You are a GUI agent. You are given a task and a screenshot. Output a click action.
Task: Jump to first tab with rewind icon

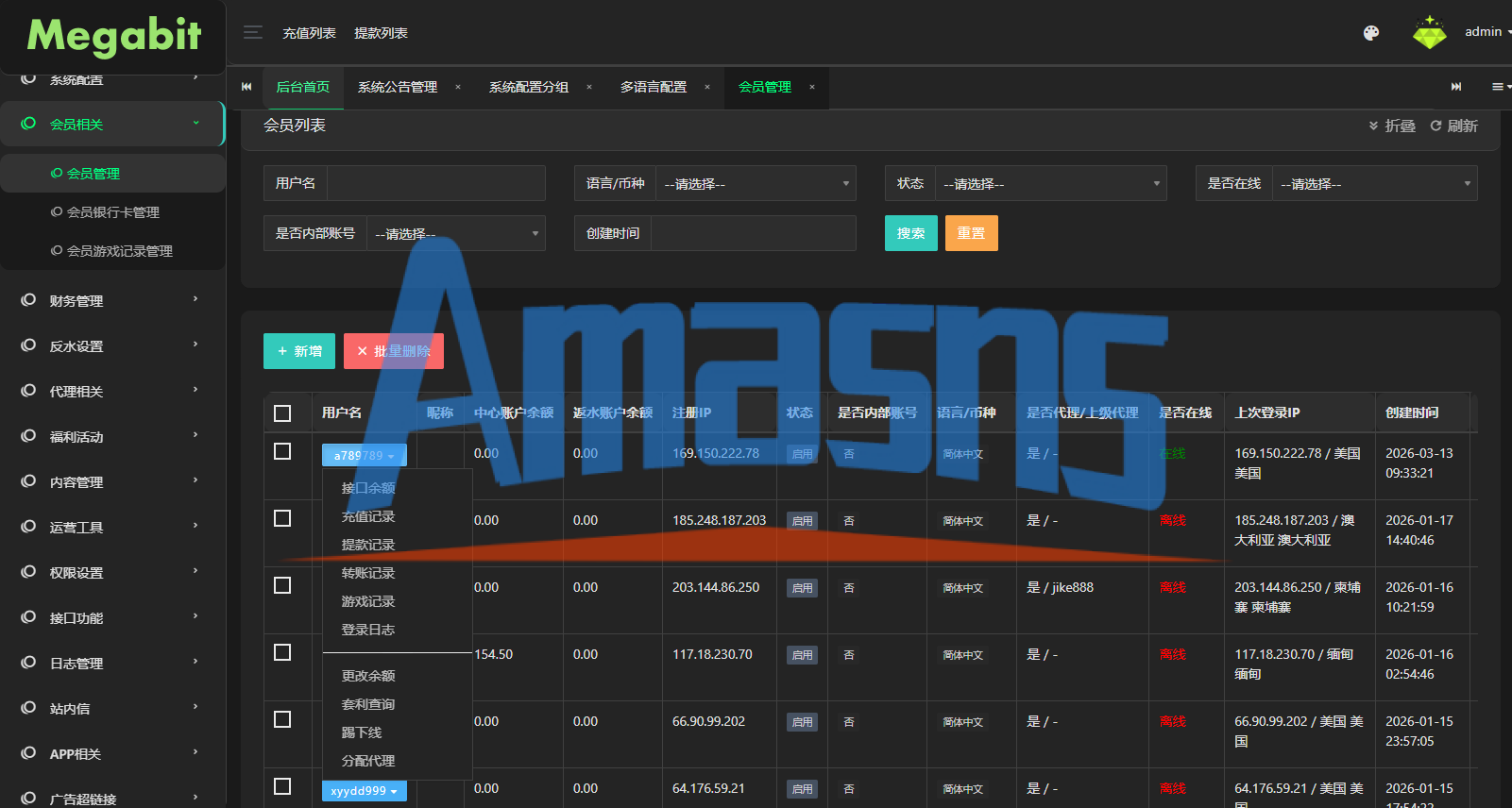click(246, 87)
